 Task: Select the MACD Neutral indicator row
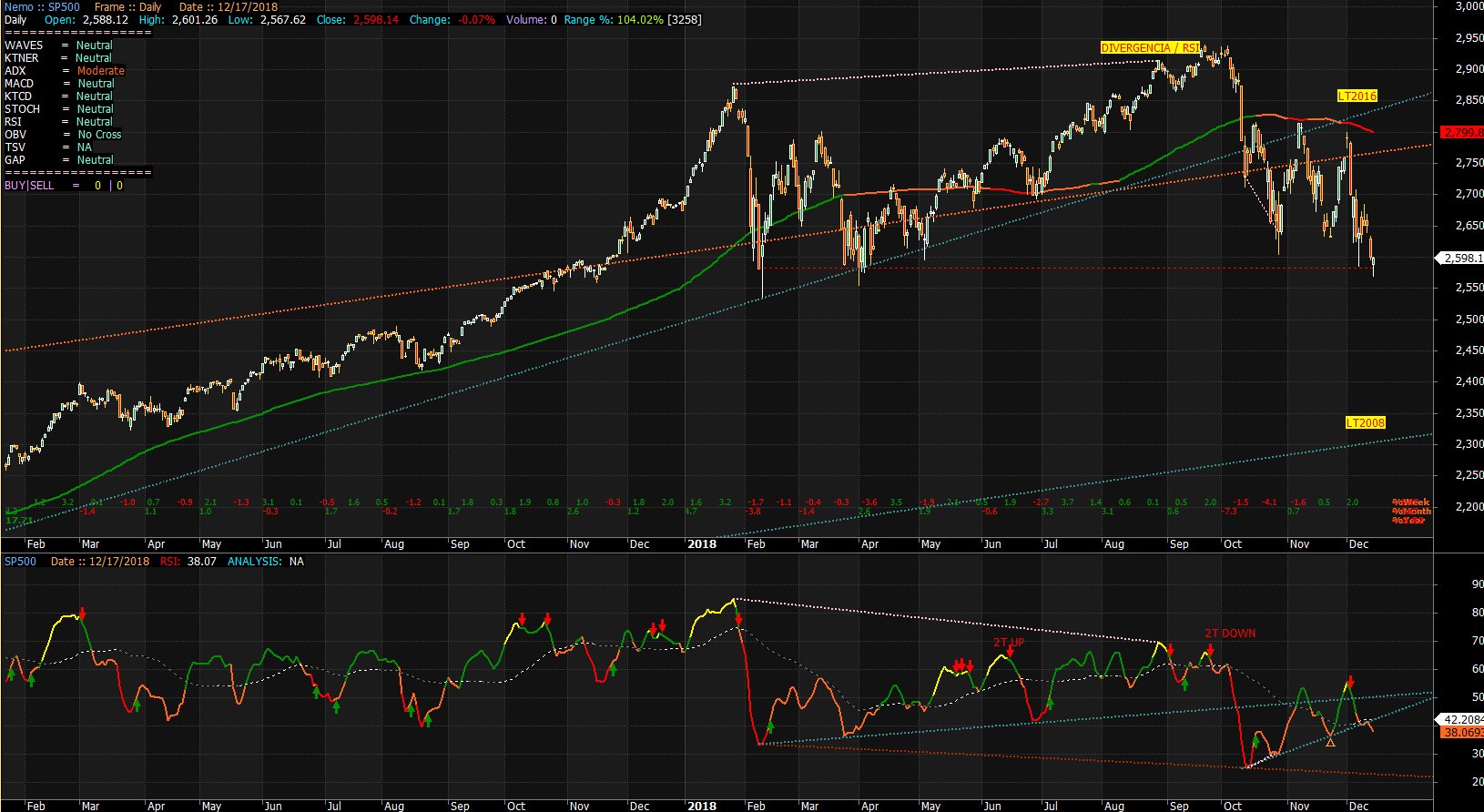tap(59, 83)
